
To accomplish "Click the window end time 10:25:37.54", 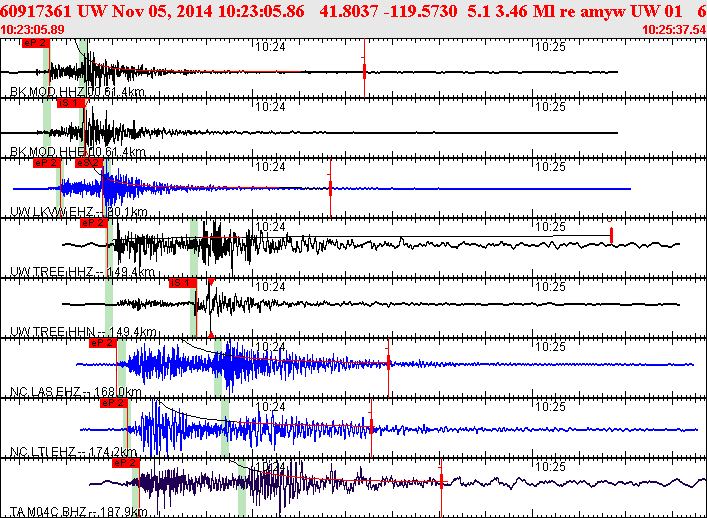I will 674,30.
